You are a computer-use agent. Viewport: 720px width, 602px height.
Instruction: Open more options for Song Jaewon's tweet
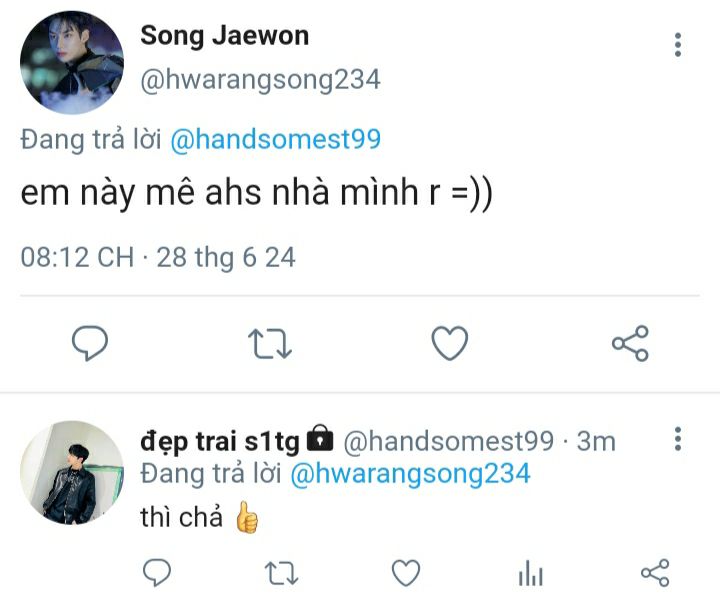[678, 45]
